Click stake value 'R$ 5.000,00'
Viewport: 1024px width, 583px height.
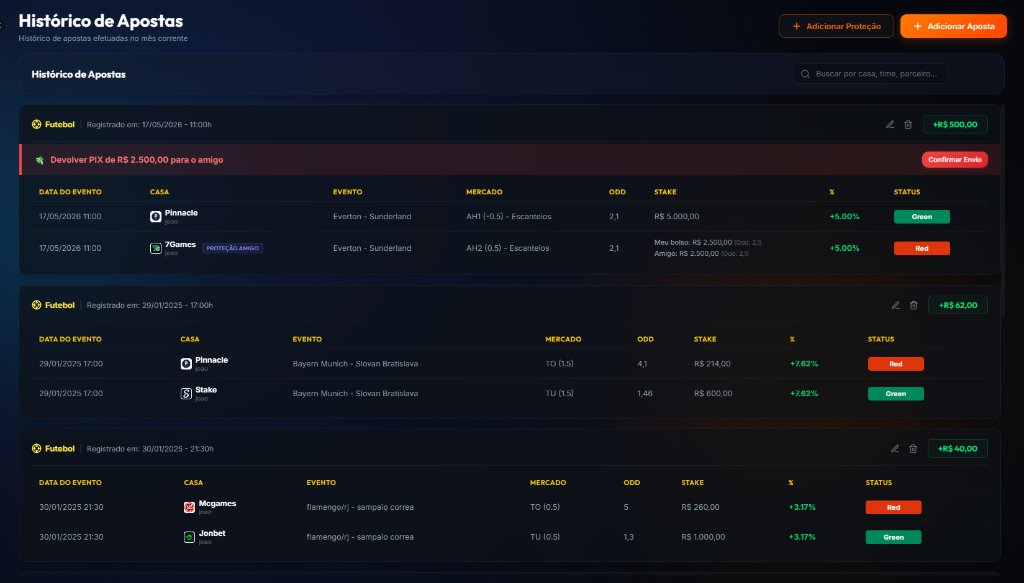(x=677, y=217)
